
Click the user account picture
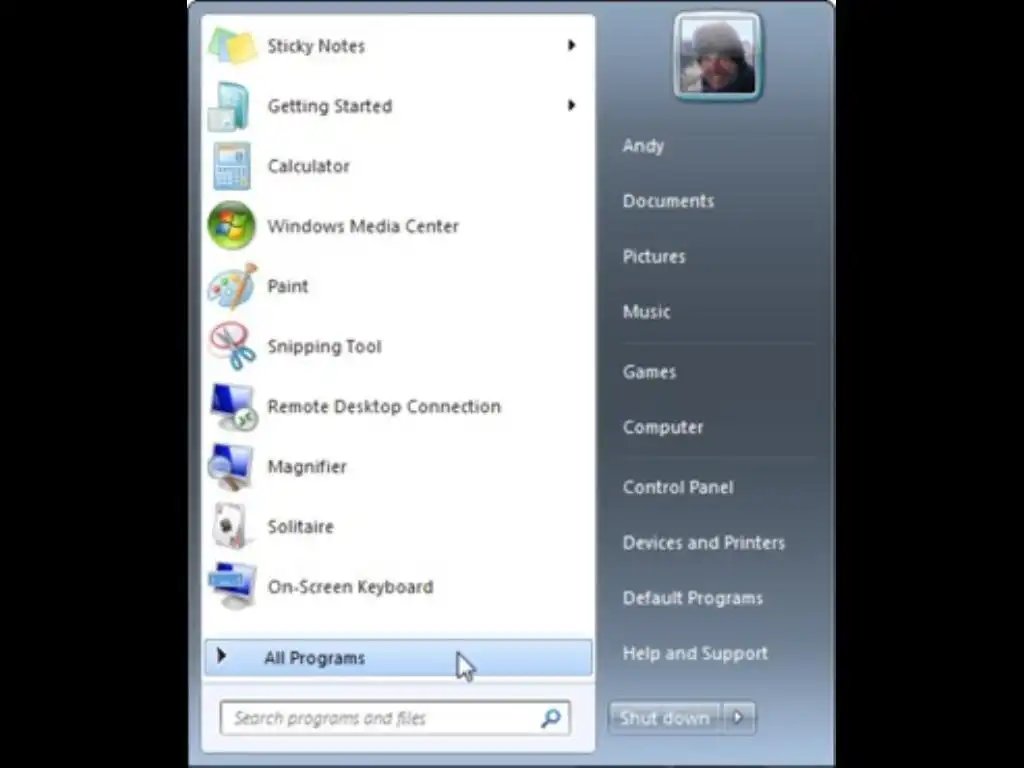coord(718,56)
